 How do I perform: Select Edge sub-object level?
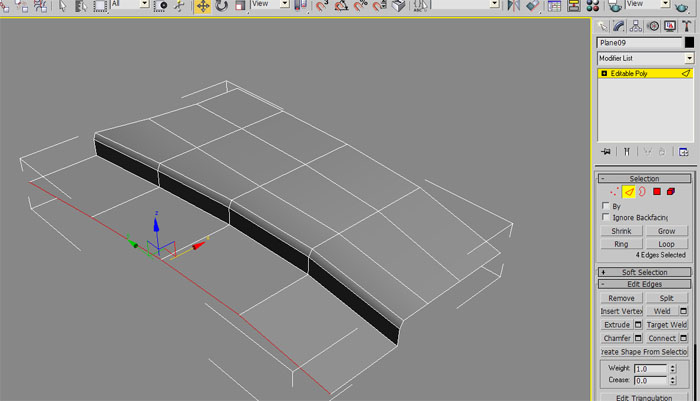point(629,192)
